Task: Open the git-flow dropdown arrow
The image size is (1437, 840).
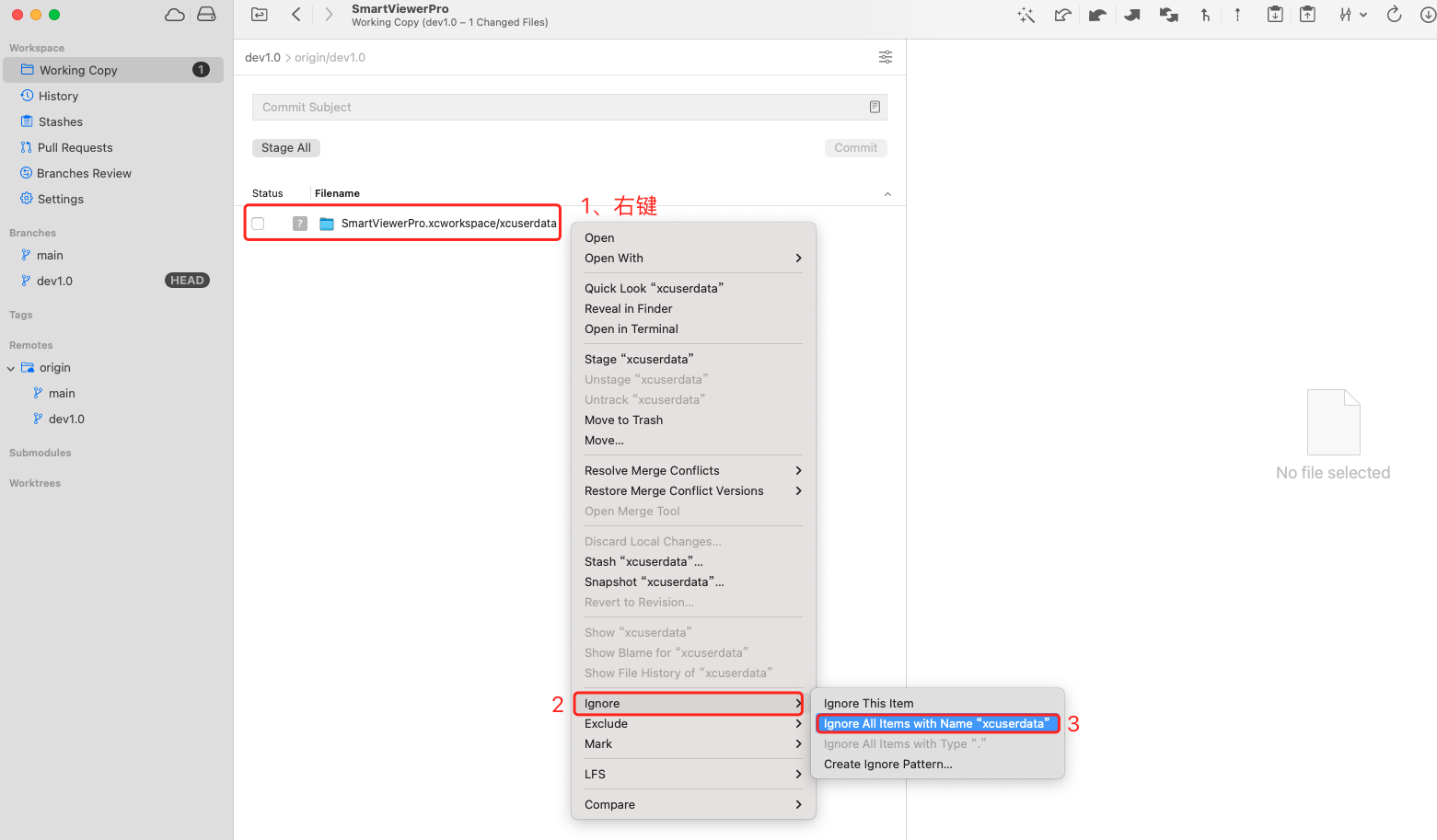Action: (1363, 15)
